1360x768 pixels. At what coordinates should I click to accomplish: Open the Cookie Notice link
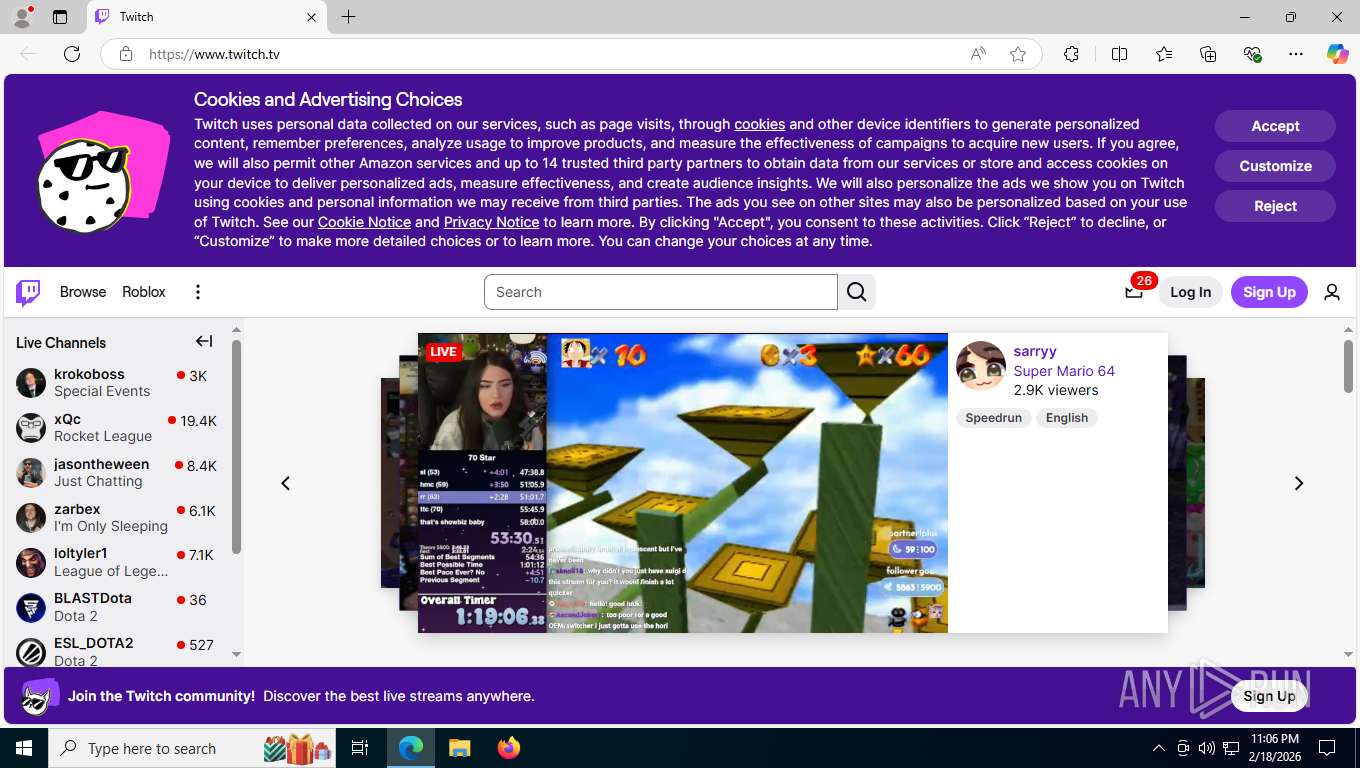click(x=364, y=222)
